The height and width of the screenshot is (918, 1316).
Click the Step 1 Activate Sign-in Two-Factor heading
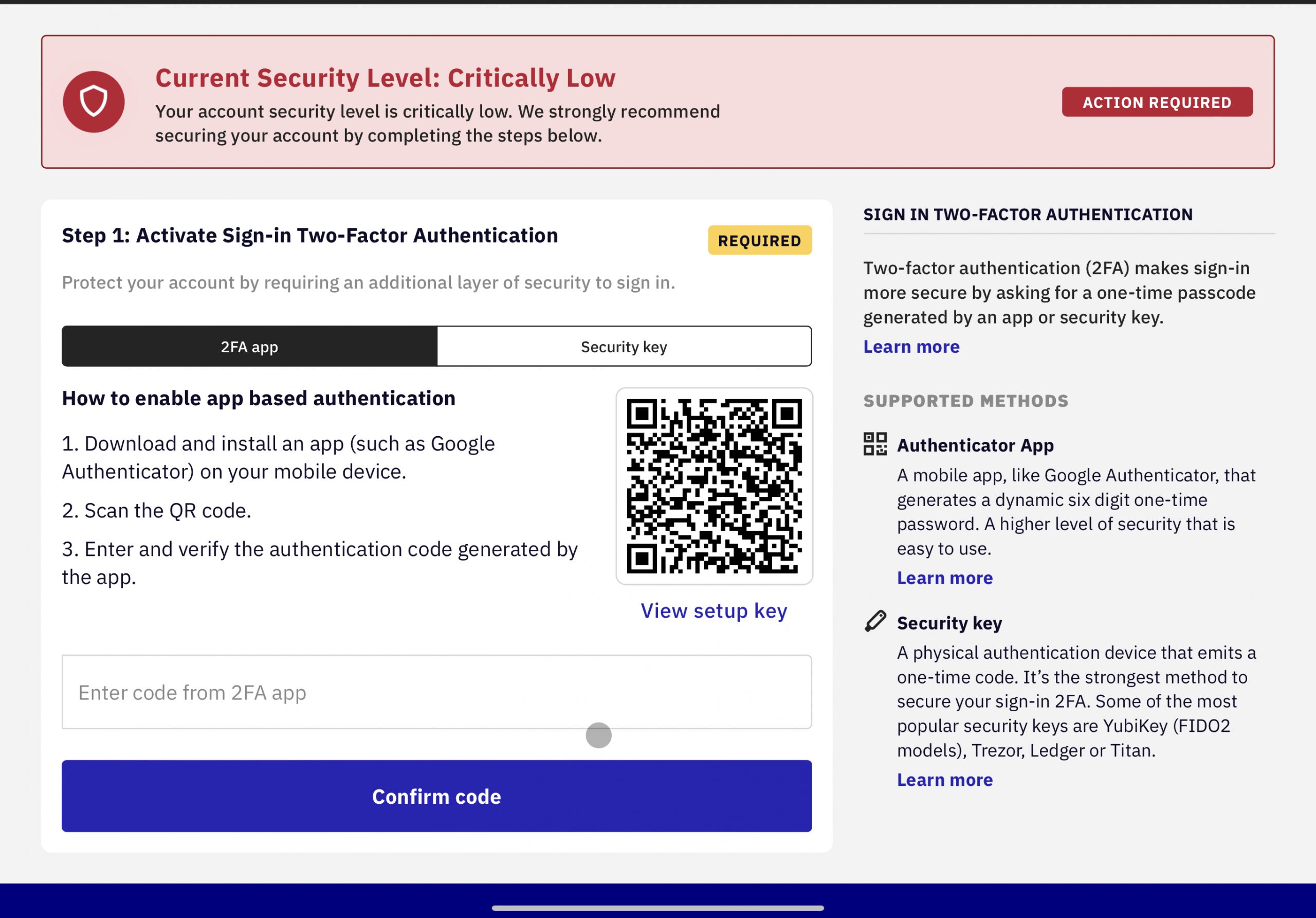(x=310, y=235)
